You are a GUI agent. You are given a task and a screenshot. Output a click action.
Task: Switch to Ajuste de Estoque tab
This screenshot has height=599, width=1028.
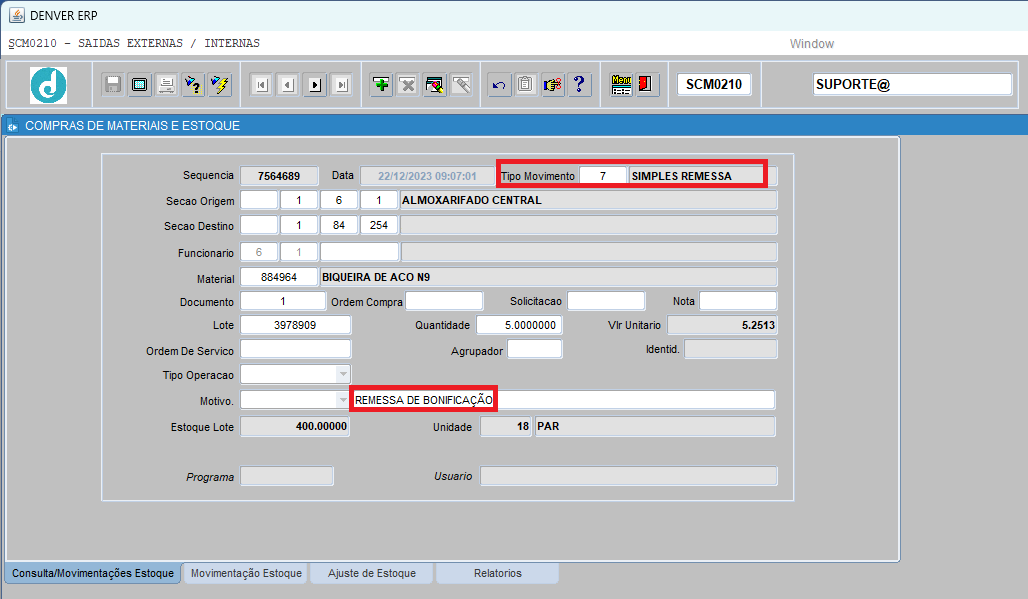[372, 573]
